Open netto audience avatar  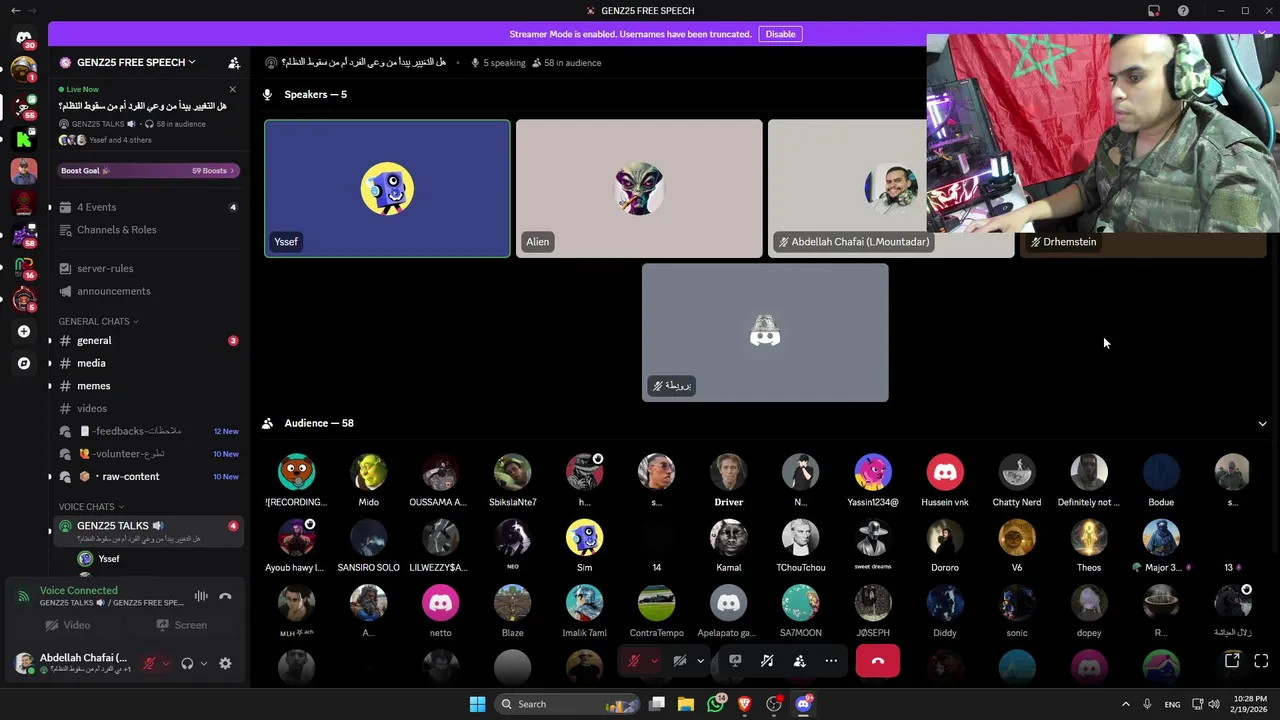[x=441, y=603]
